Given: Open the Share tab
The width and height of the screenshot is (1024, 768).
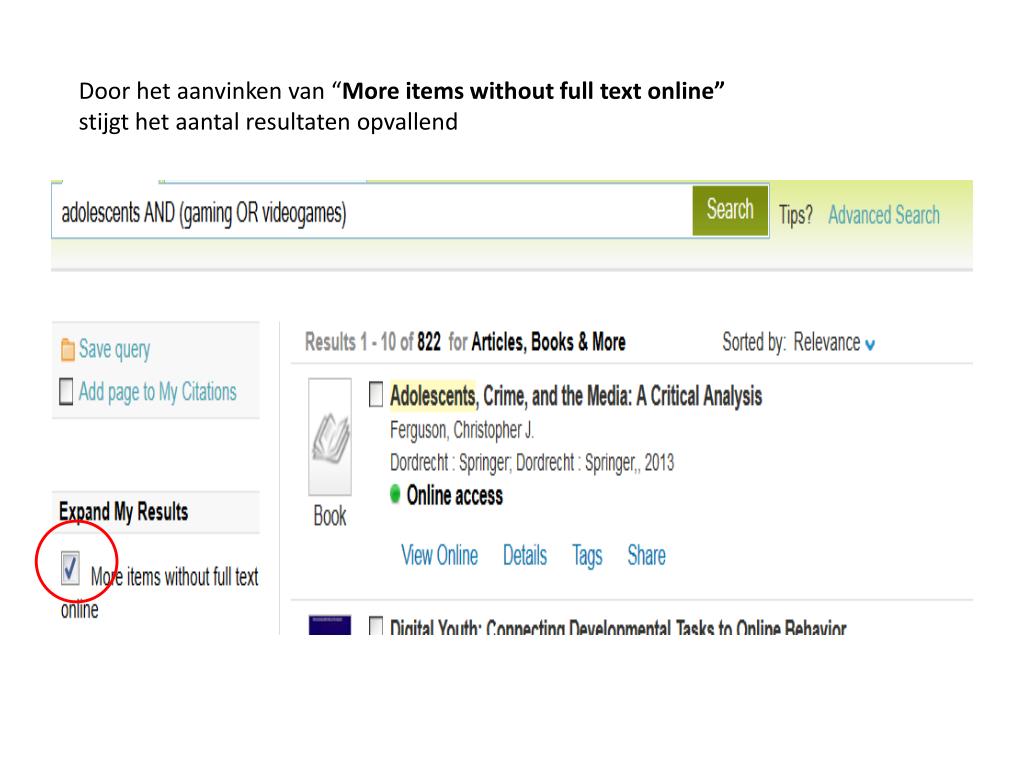Looking at the screenshot, I should pos(647,555).
